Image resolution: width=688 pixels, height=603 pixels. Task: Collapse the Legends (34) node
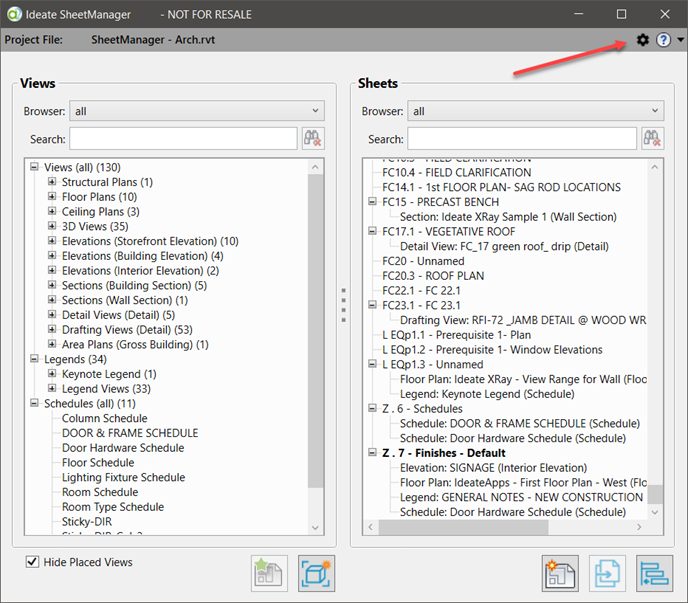point(35,359)
